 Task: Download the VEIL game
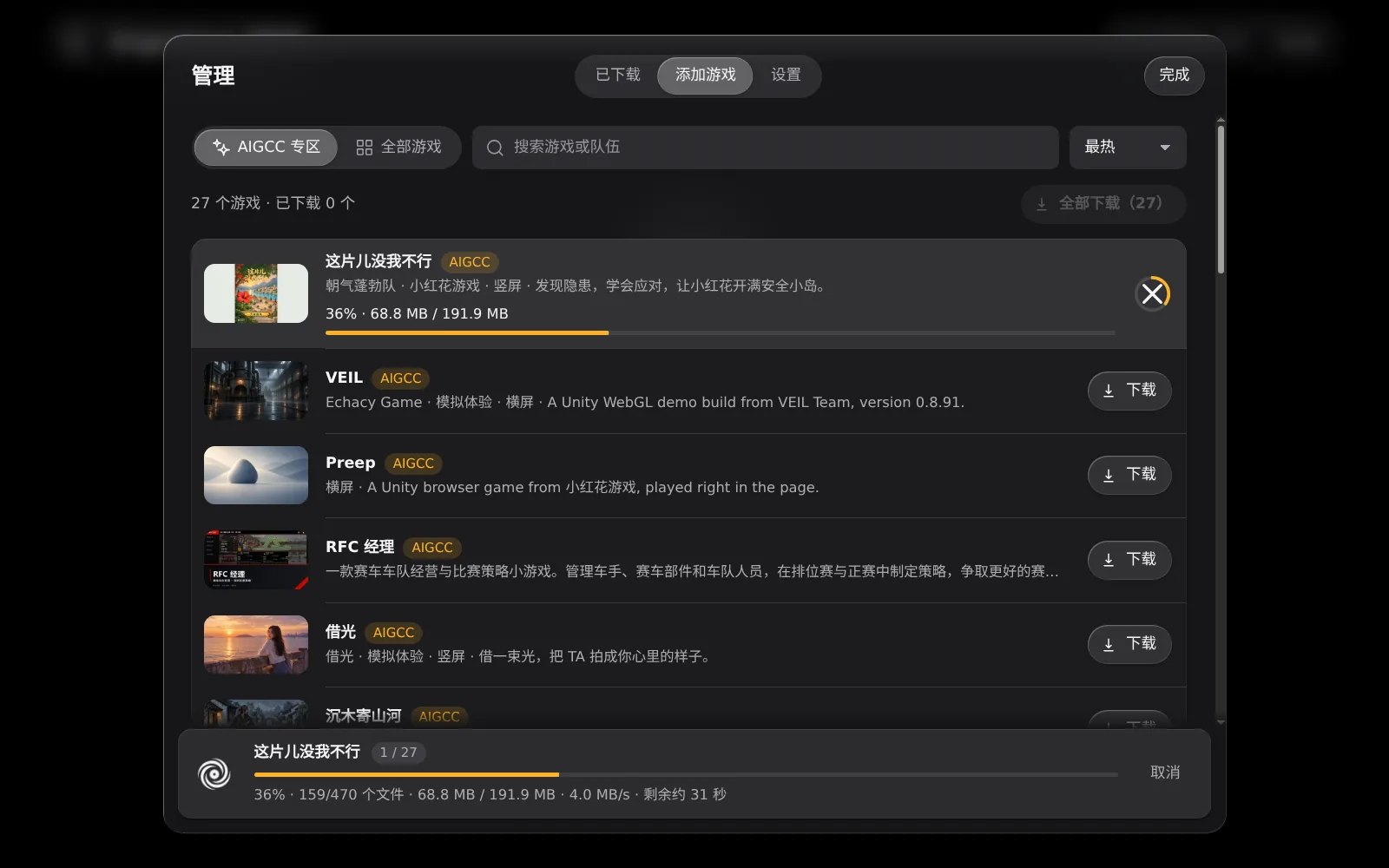pos(1129,391)
